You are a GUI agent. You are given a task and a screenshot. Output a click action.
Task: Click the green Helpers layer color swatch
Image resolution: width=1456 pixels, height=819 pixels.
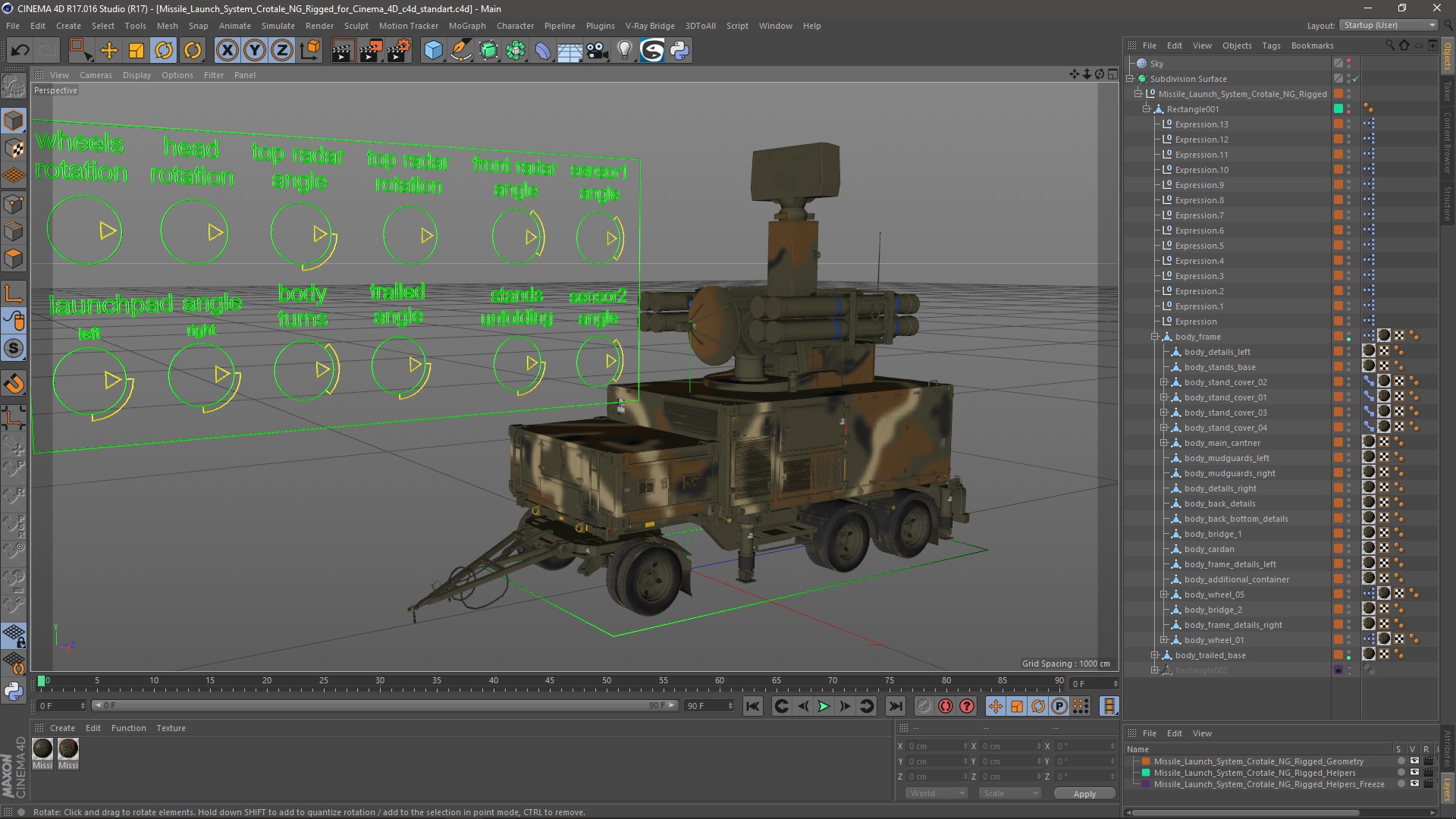[x=1147, y=773]
